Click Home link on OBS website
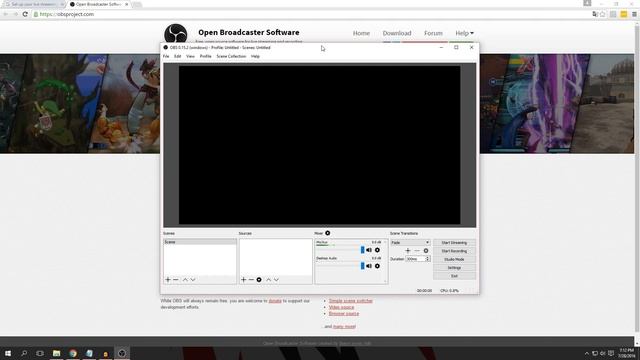Image resolution: width=640 pixels, height=360 pixels. [x=361, y=33]
